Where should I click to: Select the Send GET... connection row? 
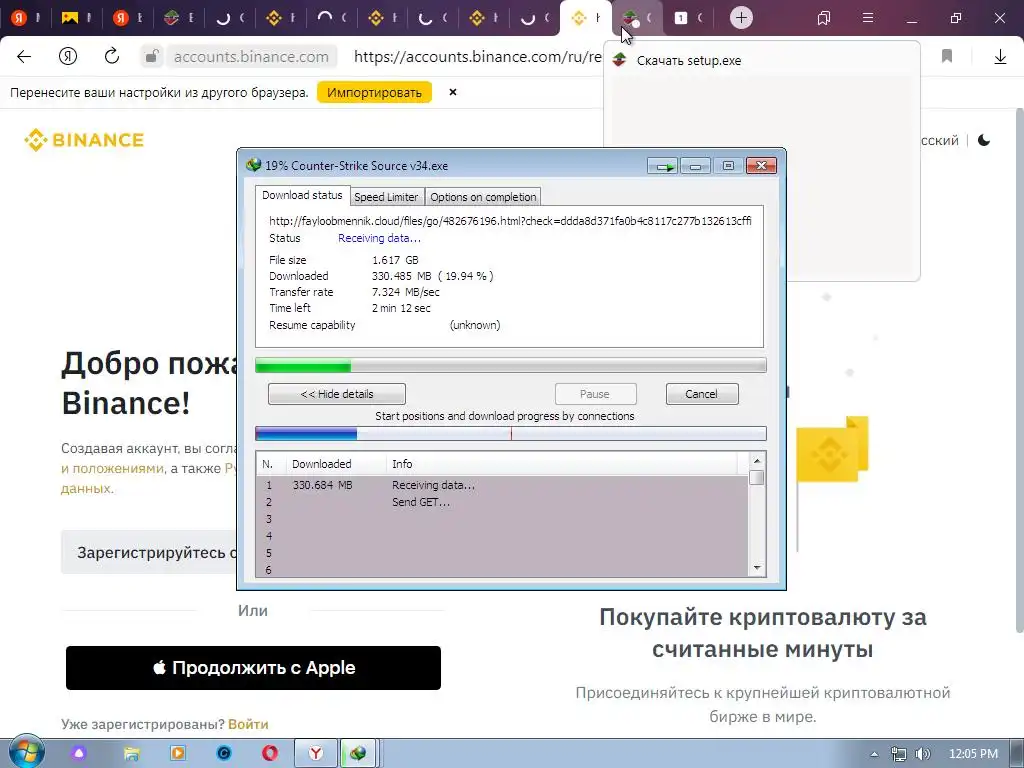point(502,502)
